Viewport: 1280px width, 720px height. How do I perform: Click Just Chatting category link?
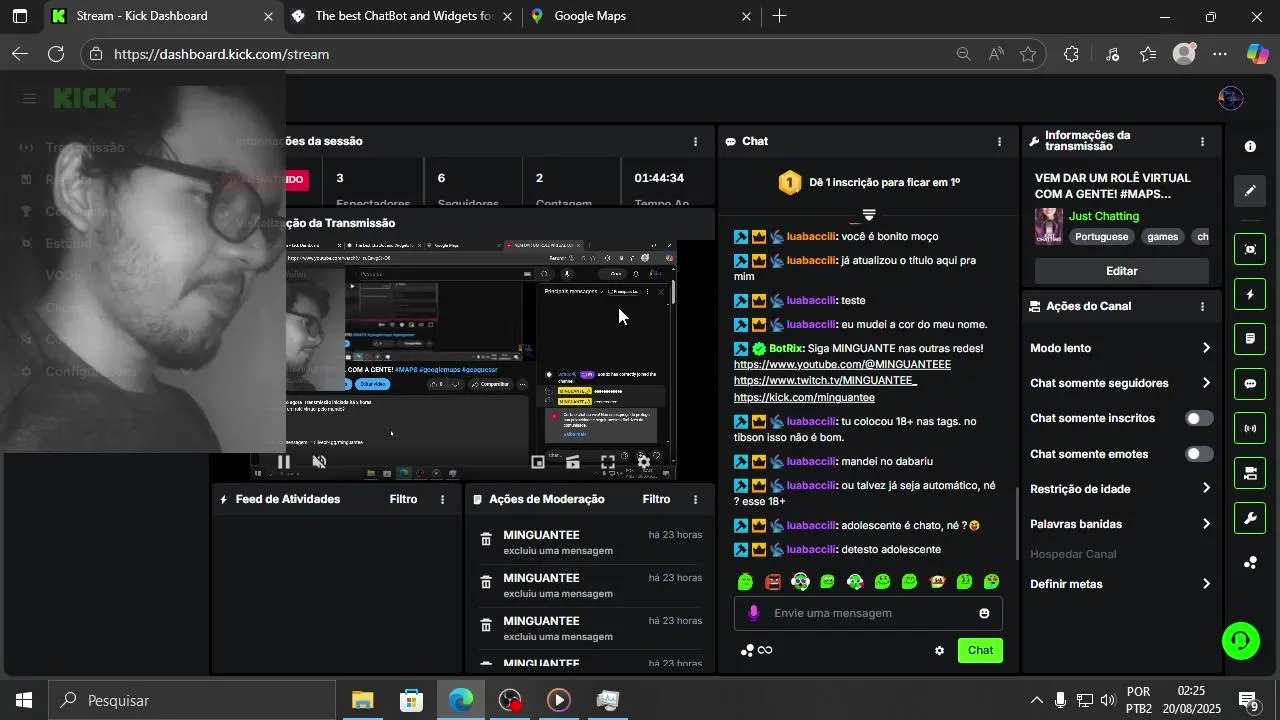point(1104,216)
